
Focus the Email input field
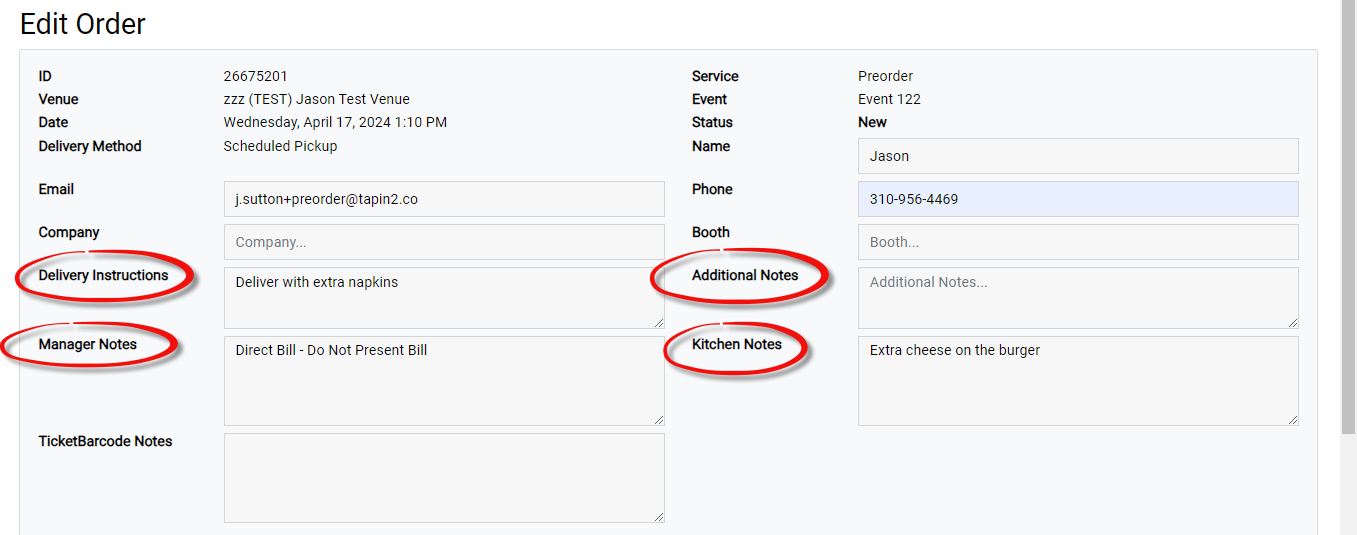pyautogui.click(x=444, y=199)
